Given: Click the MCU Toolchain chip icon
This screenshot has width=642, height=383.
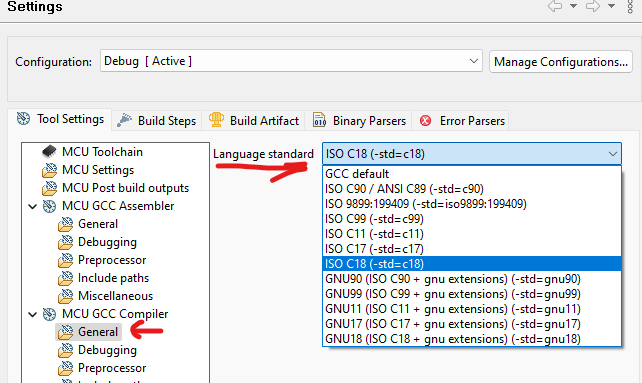Looking at the screenshot, I should [x=49, y=152].
